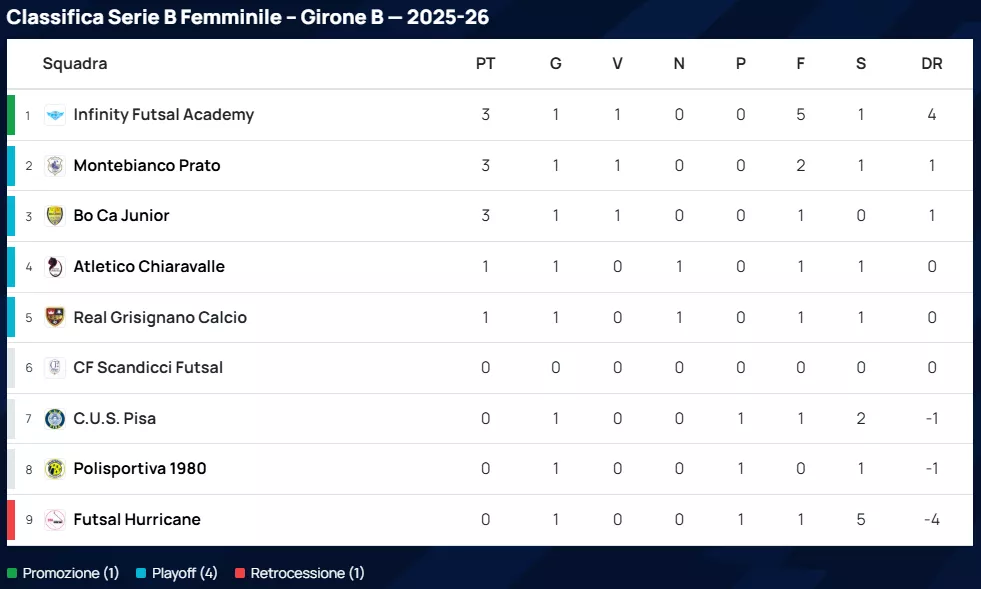Click the Futsal Hurricane logo icon
Screen dimensions: 981x589
(55, 520)
